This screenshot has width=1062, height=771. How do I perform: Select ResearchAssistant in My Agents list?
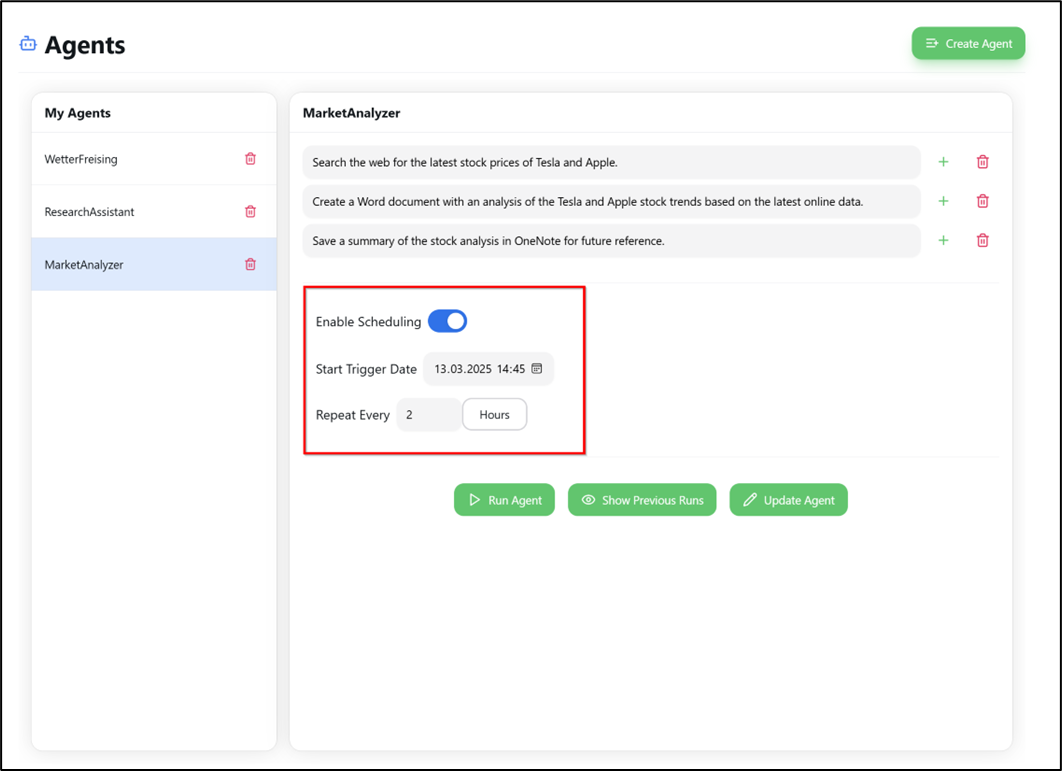[x=89, y=212]
